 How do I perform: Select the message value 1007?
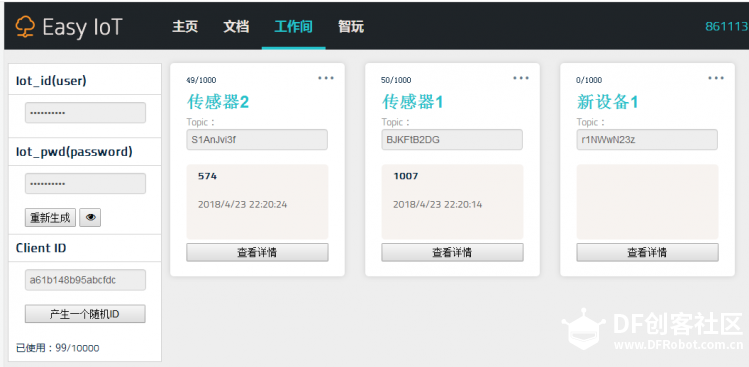406,176
